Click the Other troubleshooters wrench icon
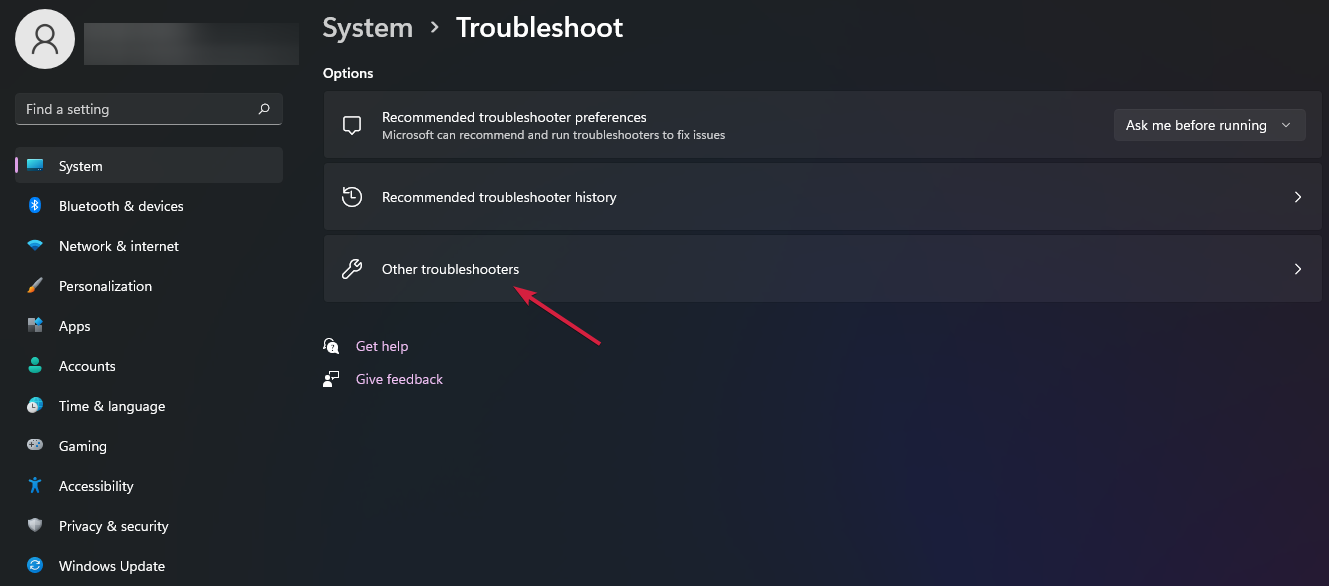Viewport: 1329px width, 586px height. click(352, 269)
